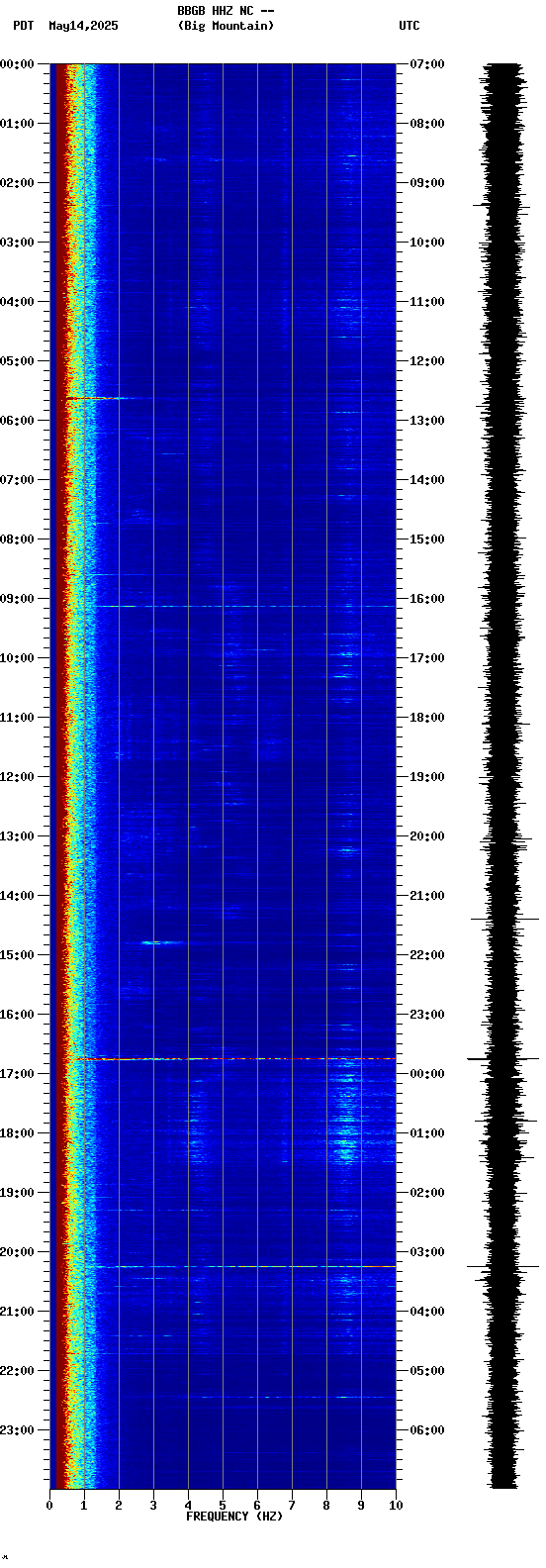Select the 06:00 label on UTC axis
The width and height of the screenshot is (546, 1568).
[x=427, y=1430]
